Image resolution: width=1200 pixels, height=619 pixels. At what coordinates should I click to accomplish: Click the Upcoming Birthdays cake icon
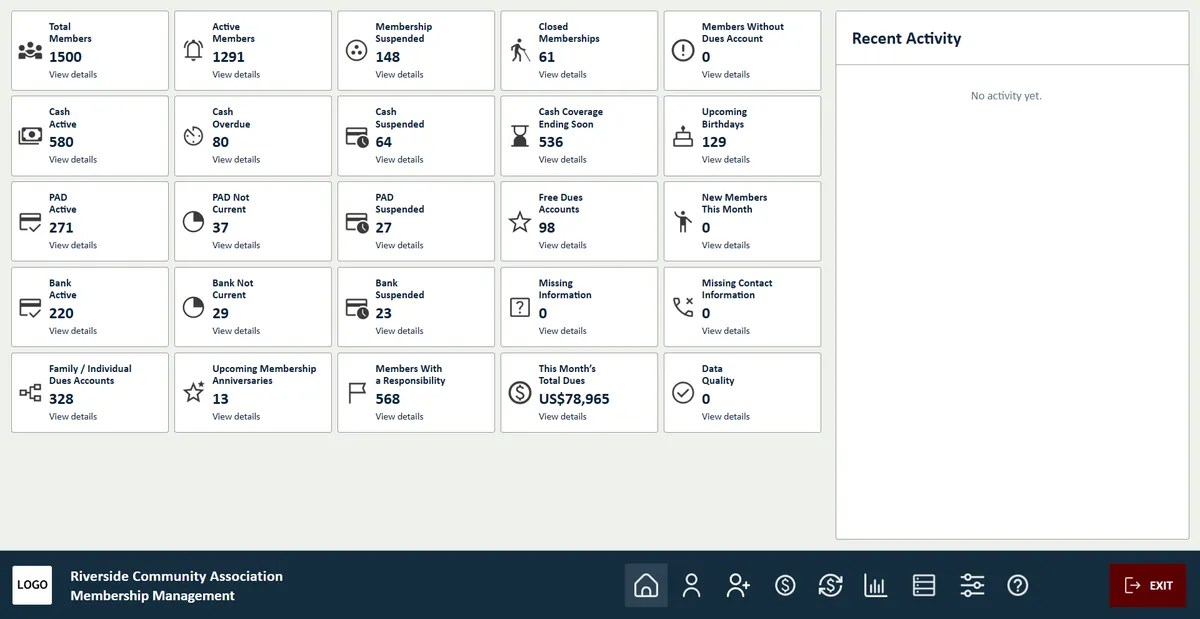683,137
